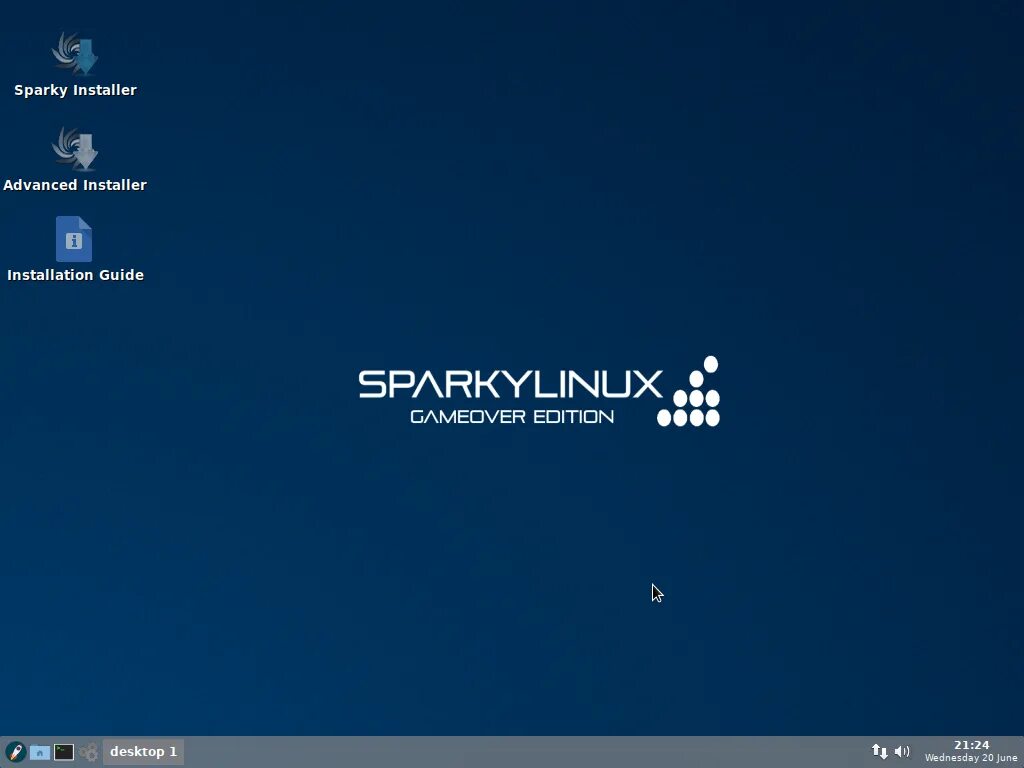Open the volume speaker tray icon
The height and width of the screenshot is (768, 1024).
pyautogui.click(x=902, y=752)
